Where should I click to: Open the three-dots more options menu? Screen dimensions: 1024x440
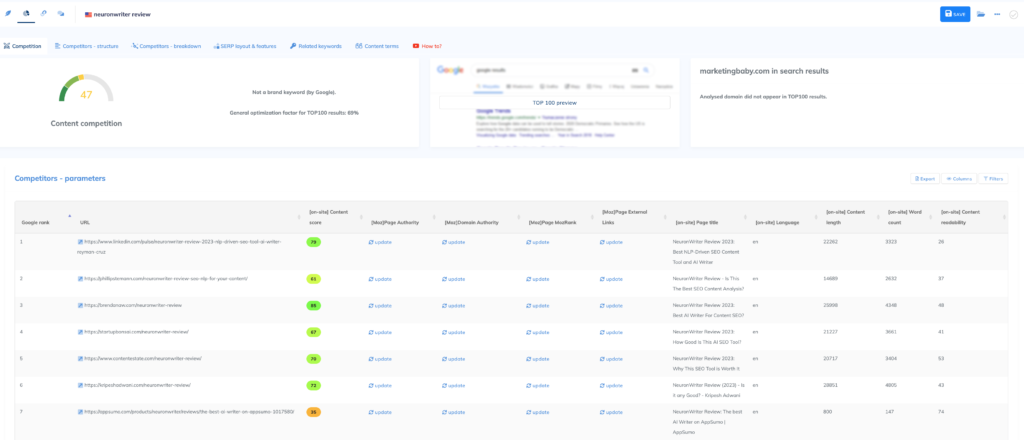pos(997,14)
